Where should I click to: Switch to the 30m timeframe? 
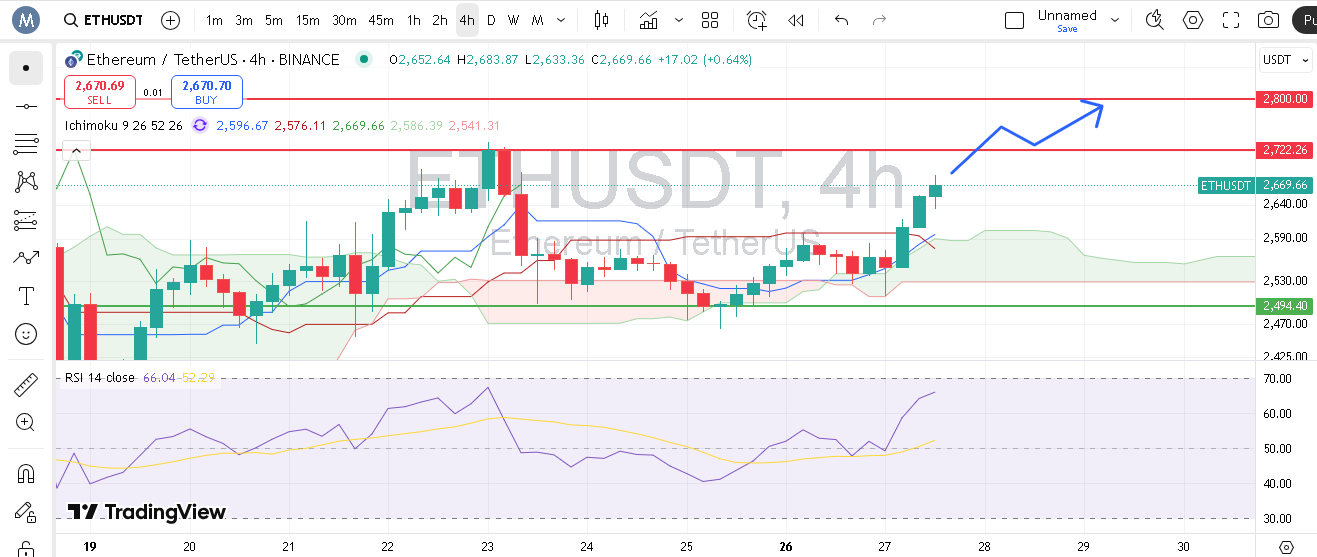click(344, 20)
